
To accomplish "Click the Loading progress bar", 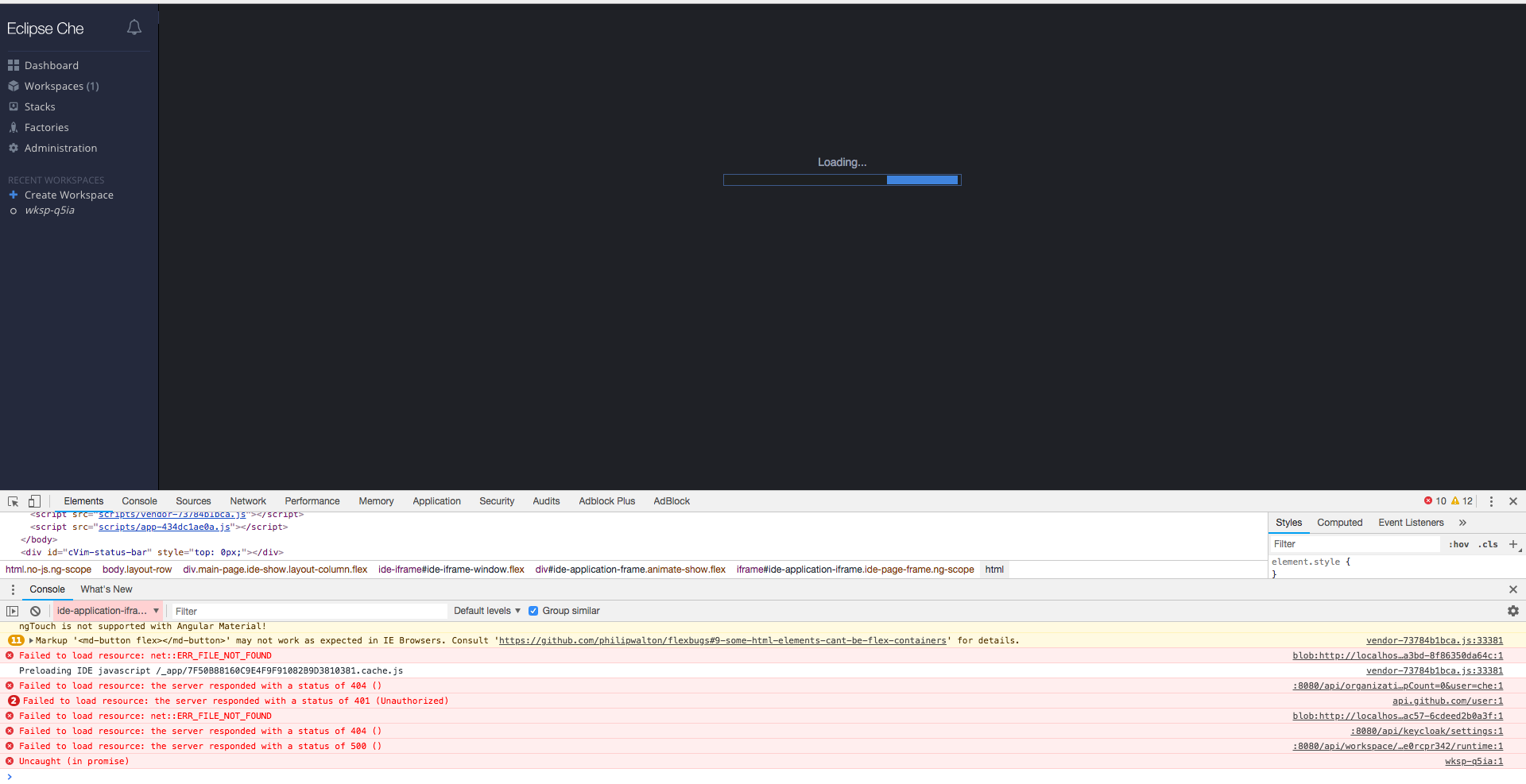I will click(842, 180).
